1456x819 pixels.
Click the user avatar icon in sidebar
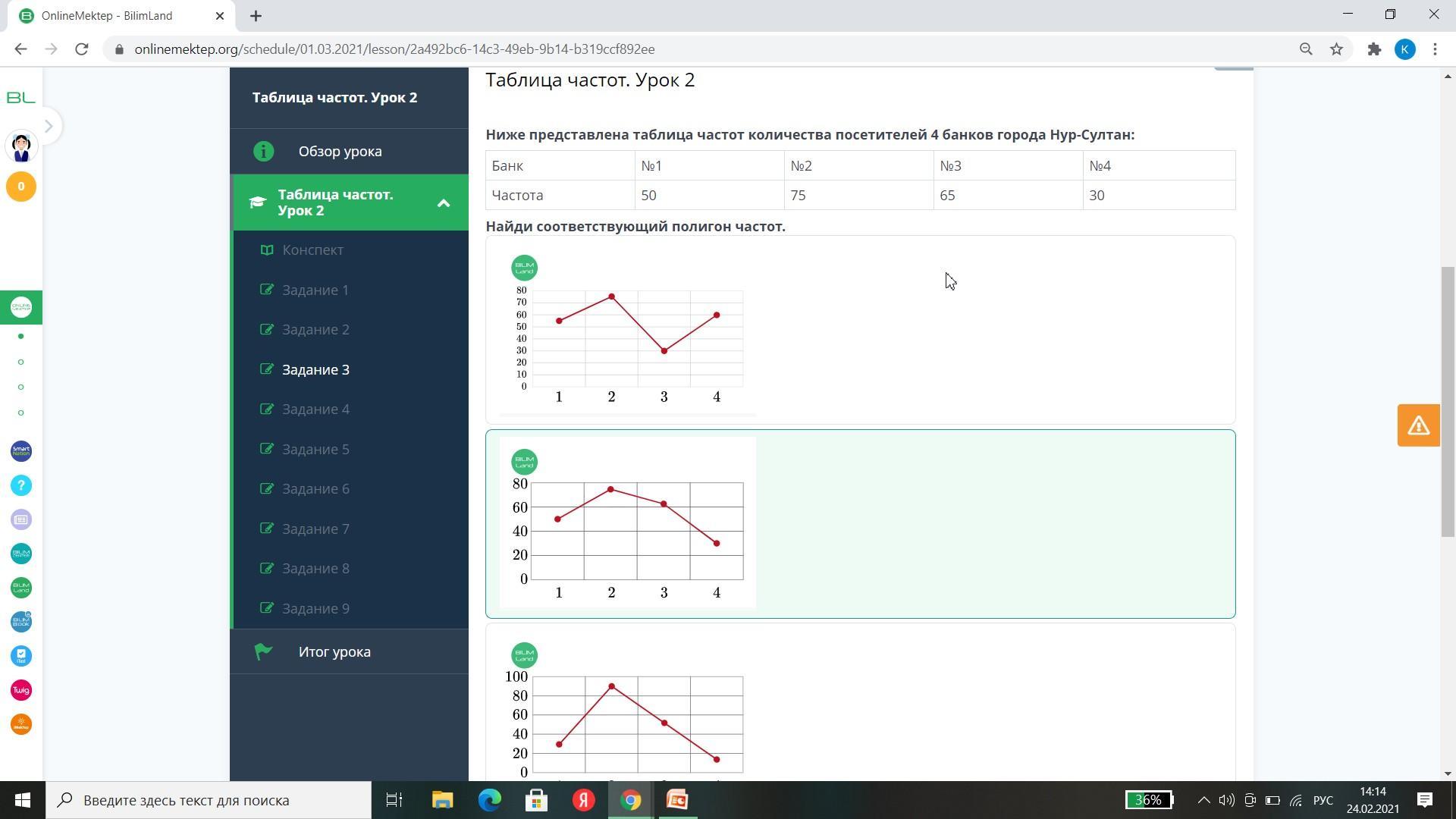tap(21, 146)
